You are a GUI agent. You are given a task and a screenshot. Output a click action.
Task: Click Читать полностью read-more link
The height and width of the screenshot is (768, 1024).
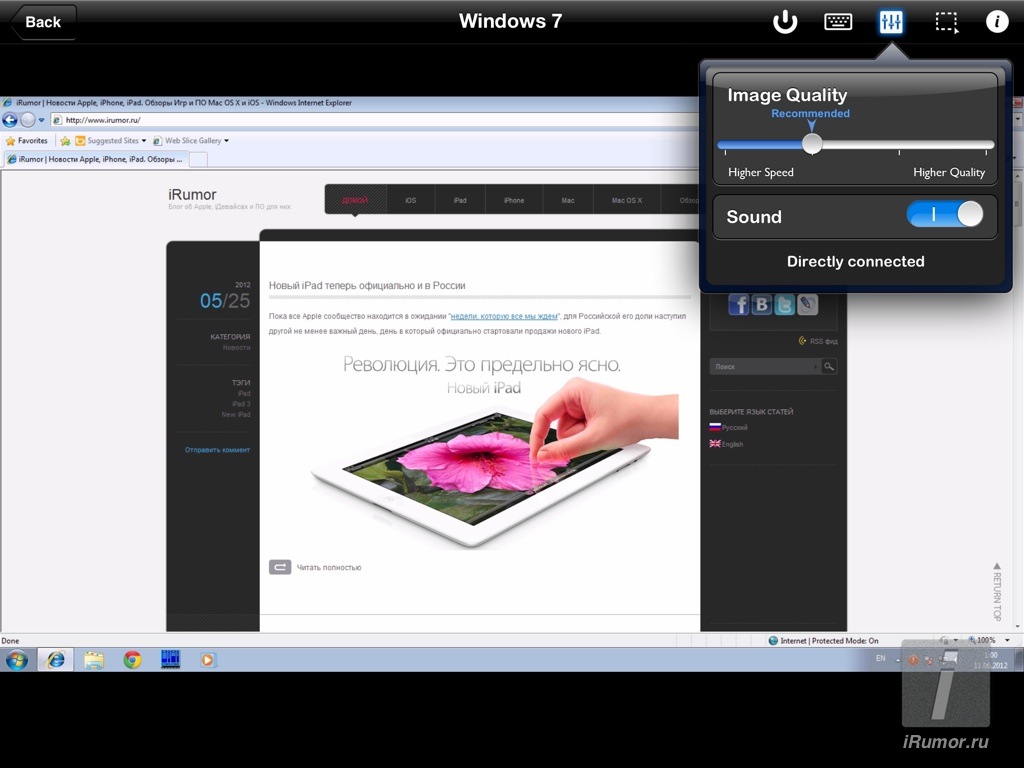pyautogui.click(x=315, y=567)
